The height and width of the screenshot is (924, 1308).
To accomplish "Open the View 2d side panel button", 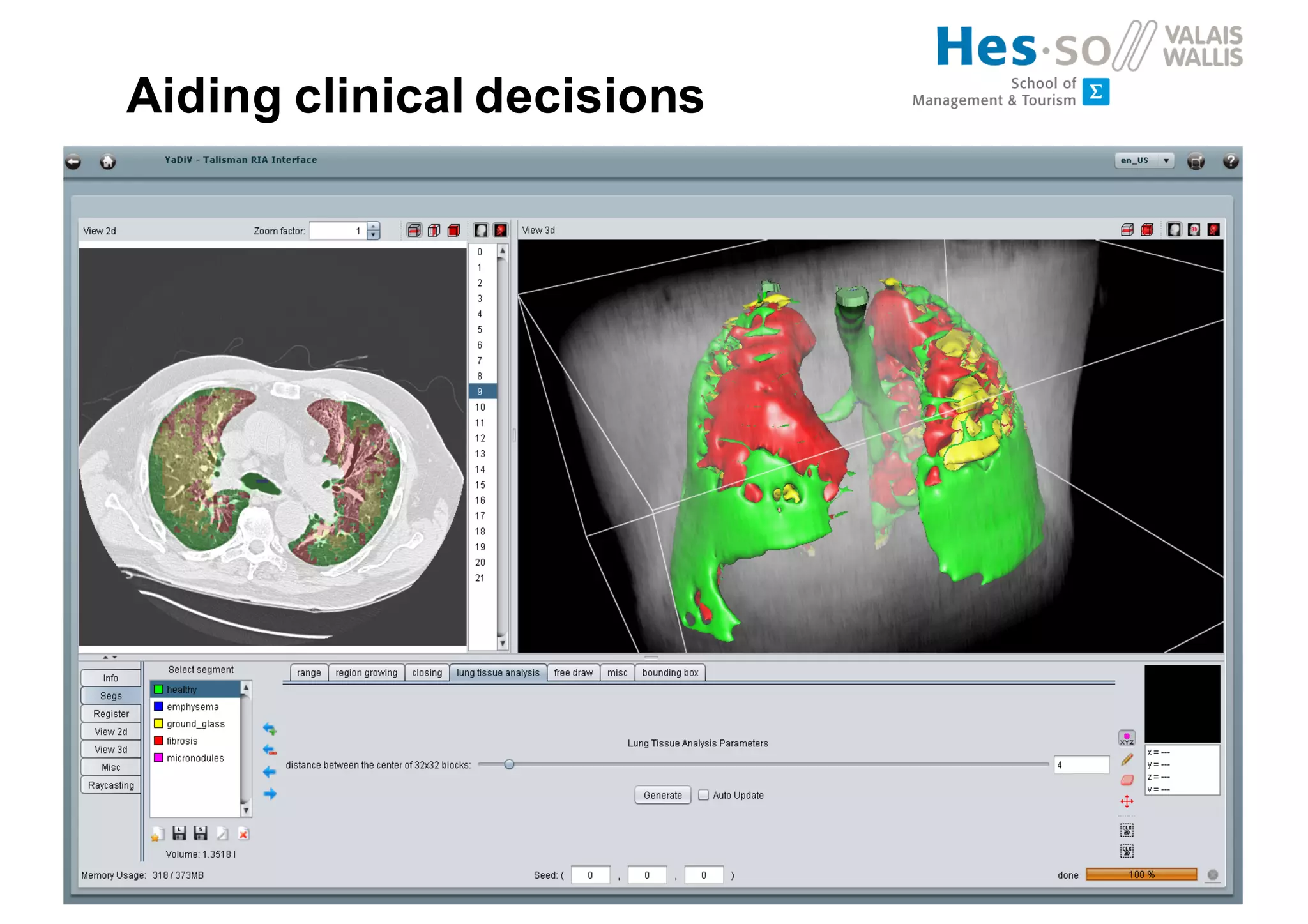I will tap(110, 732).
